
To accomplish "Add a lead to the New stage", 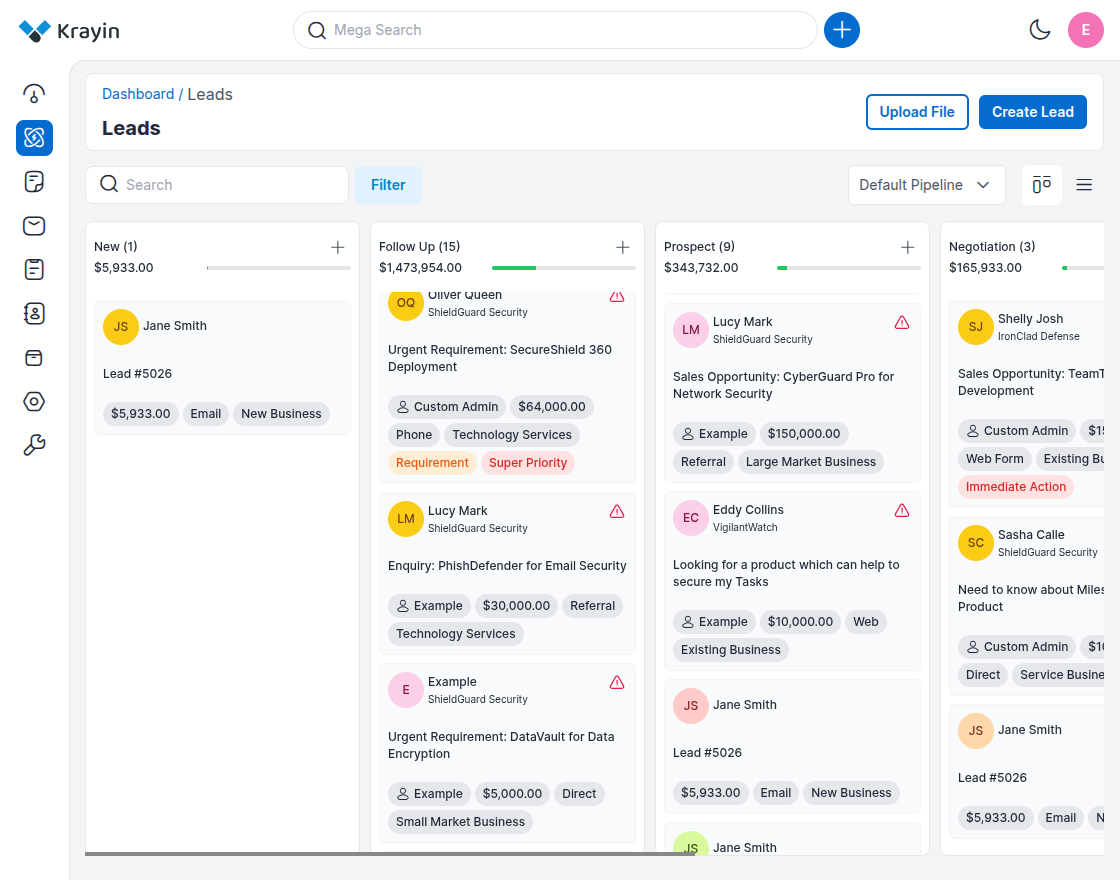I will pos(338,247).
